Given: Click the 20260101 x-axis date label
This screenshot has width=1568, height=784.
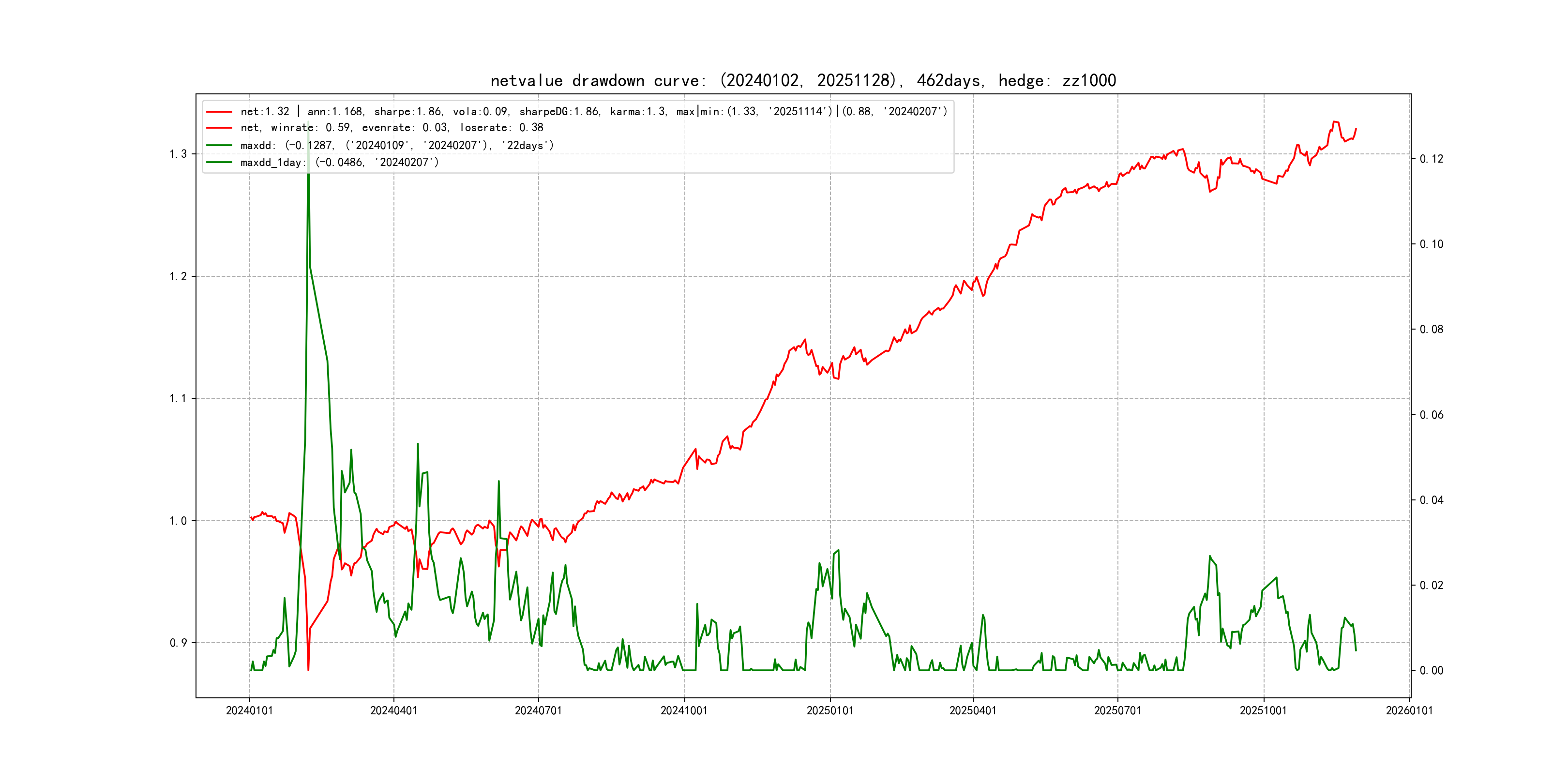Looking at the screenshot, I should [1409, 711].
